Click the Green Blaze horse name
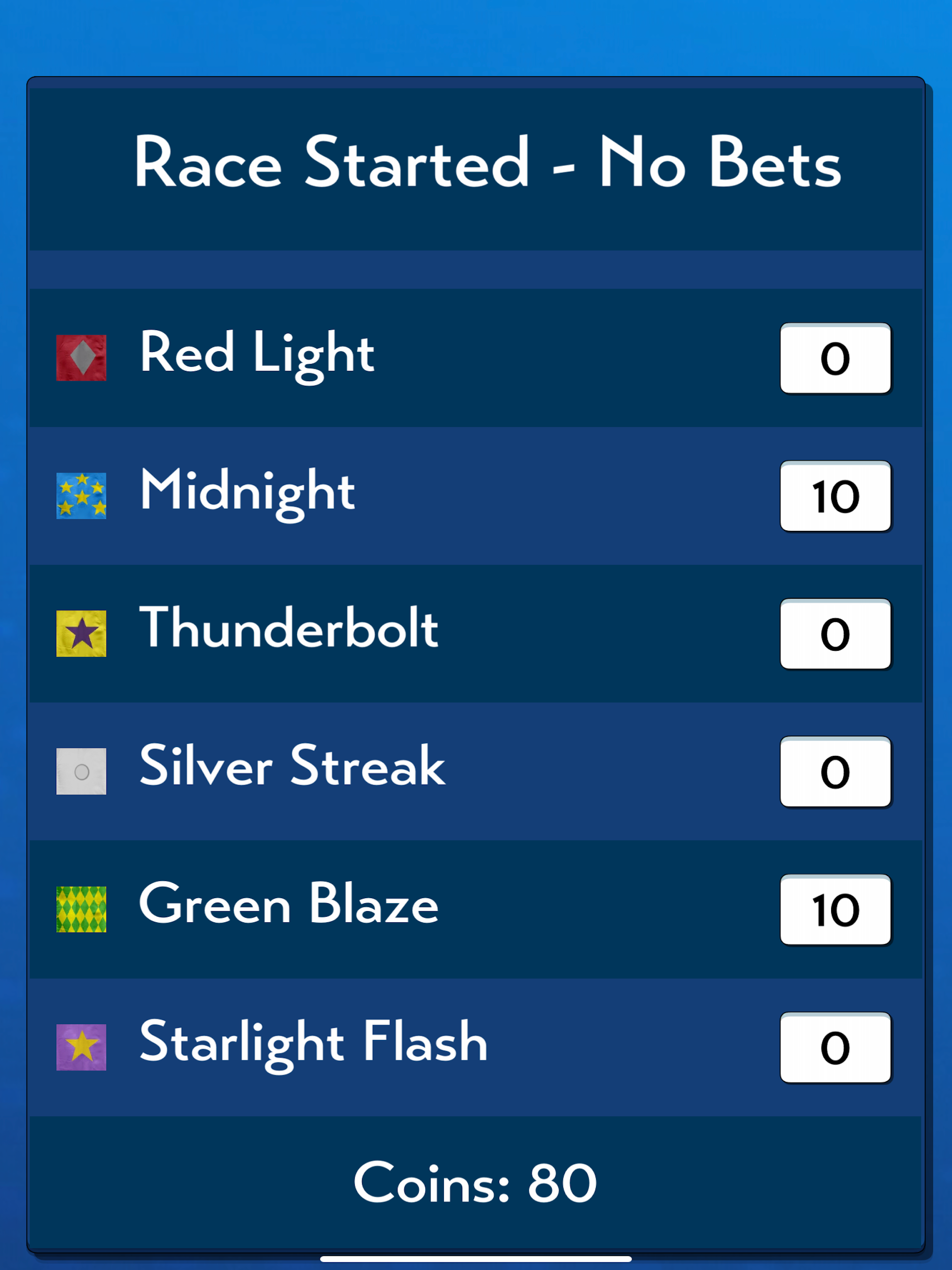 [289, 904]
